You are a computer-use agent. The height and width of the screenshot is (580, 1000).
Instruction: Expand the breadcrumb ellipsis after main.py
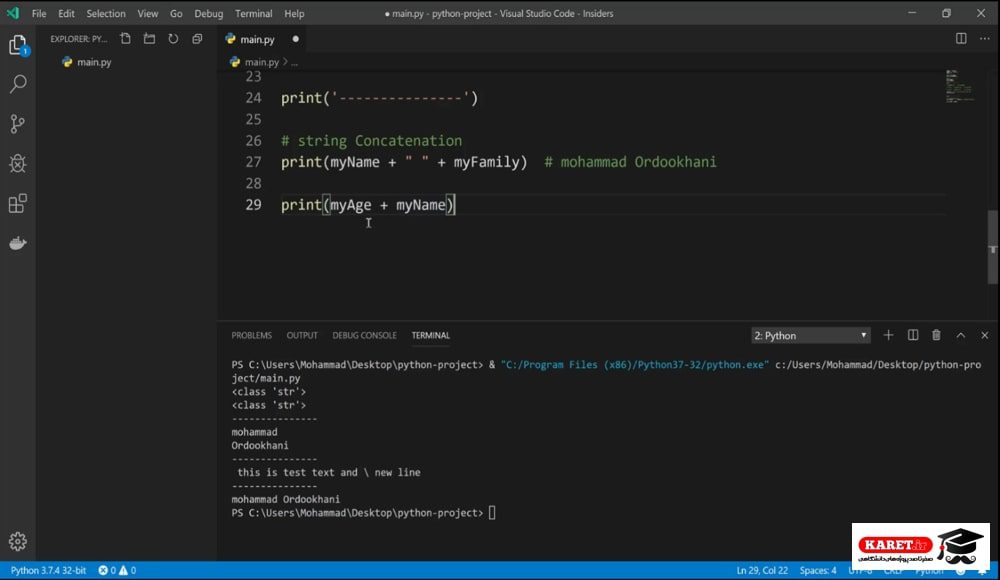pyautogui.click(x=294, y=63)
